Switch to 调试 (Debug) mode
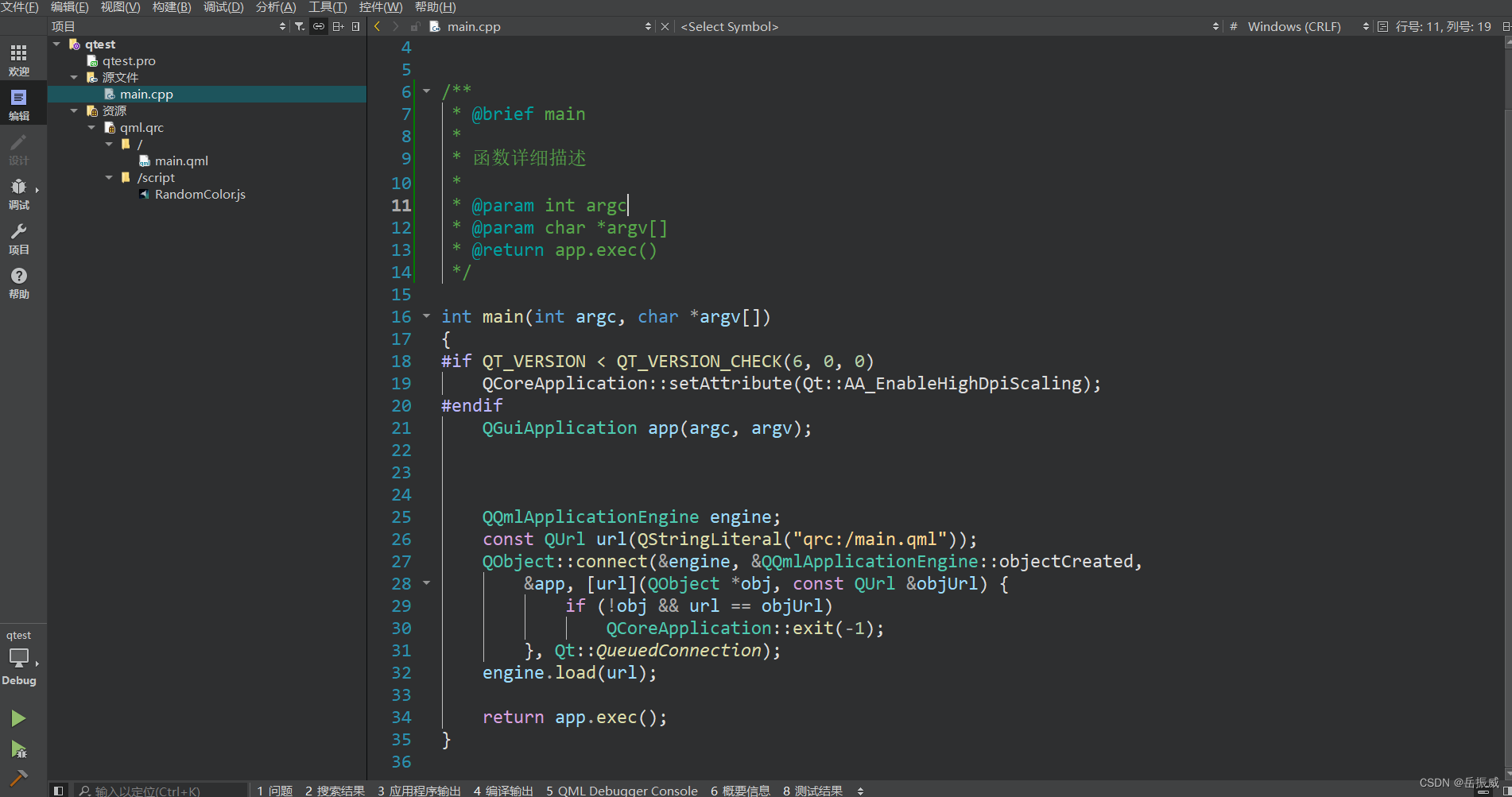This screenshot has height=797, width=1512. click(19, 193)
